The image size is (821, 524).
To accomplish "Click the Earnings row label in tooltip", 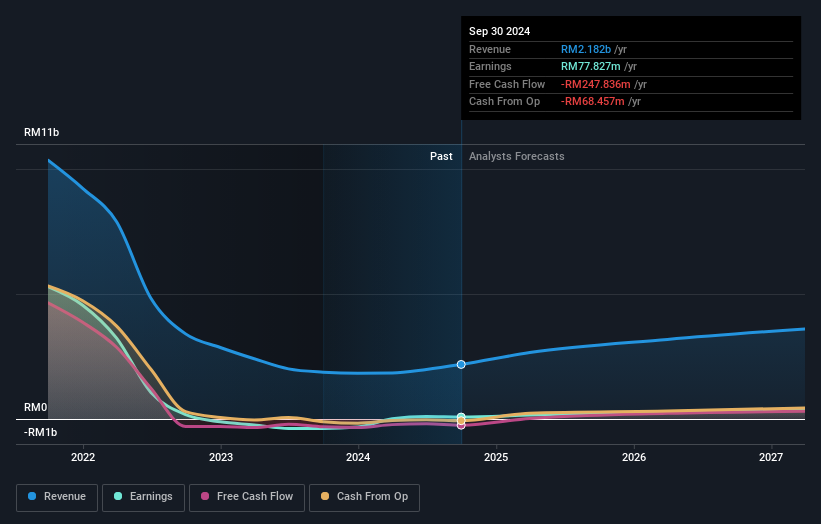I will pyautogui.click(x=490, y=66).
